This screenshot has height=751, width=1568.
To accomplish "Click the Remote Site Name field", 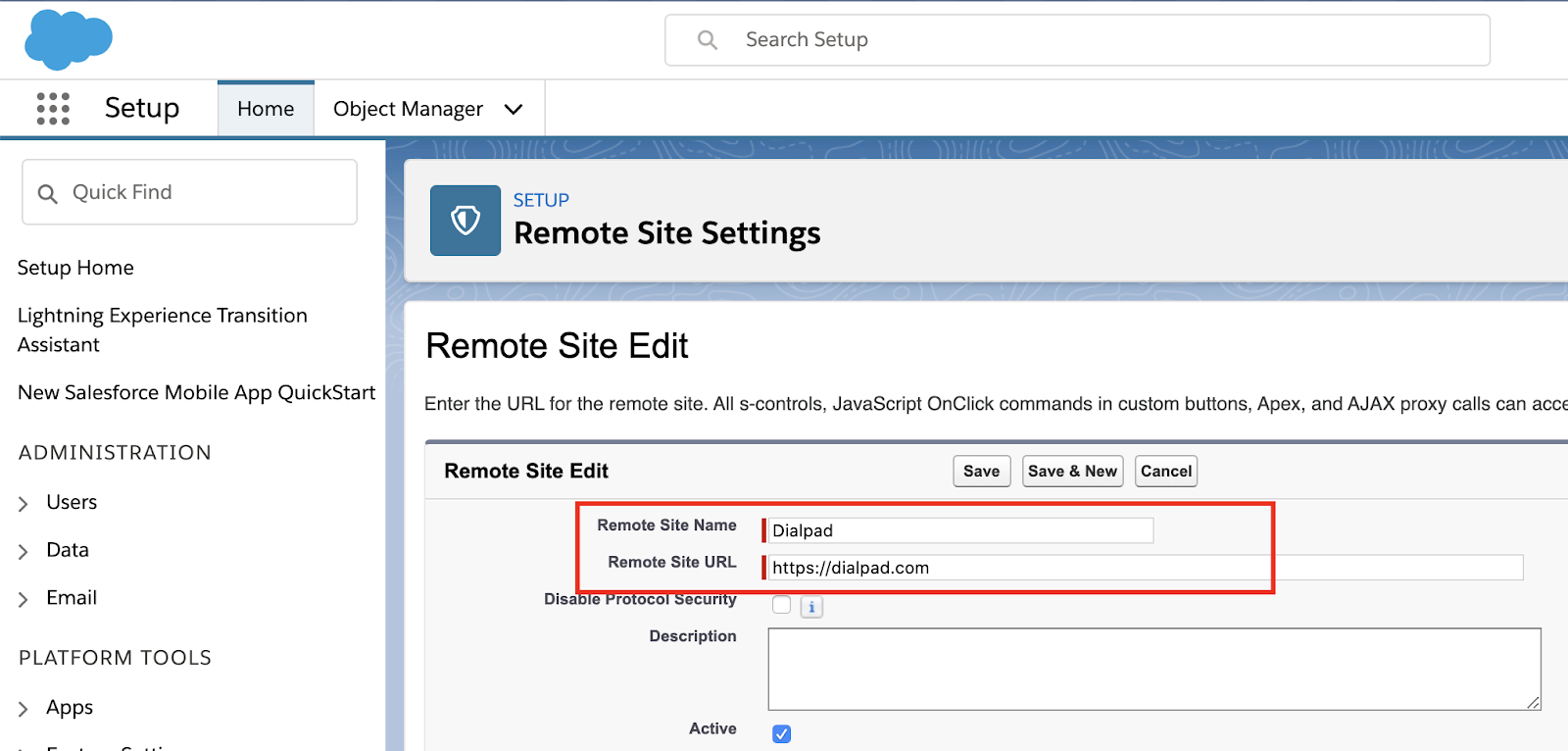I will pos(960,530).
